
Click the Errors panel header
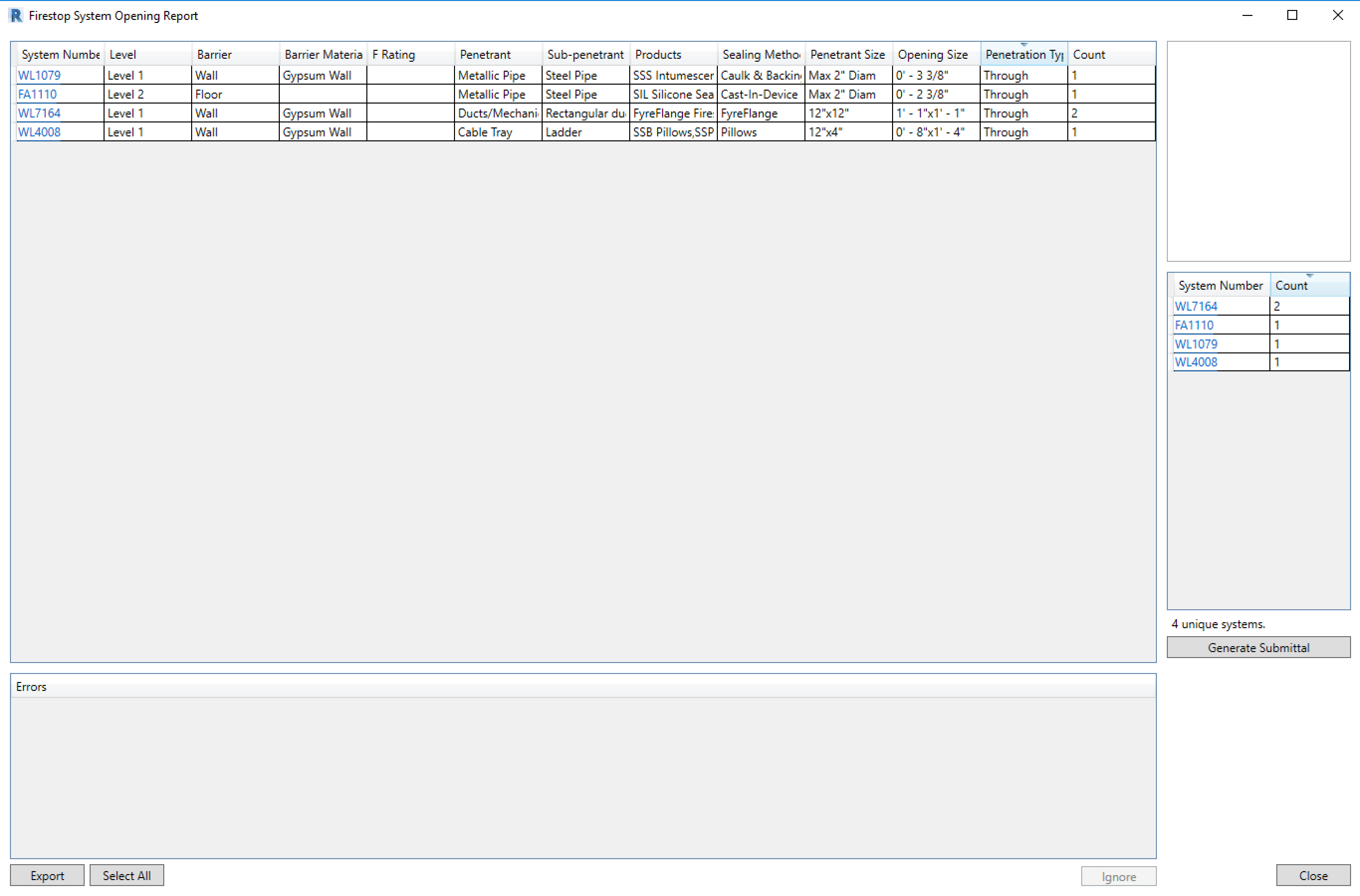click(31, 687)
